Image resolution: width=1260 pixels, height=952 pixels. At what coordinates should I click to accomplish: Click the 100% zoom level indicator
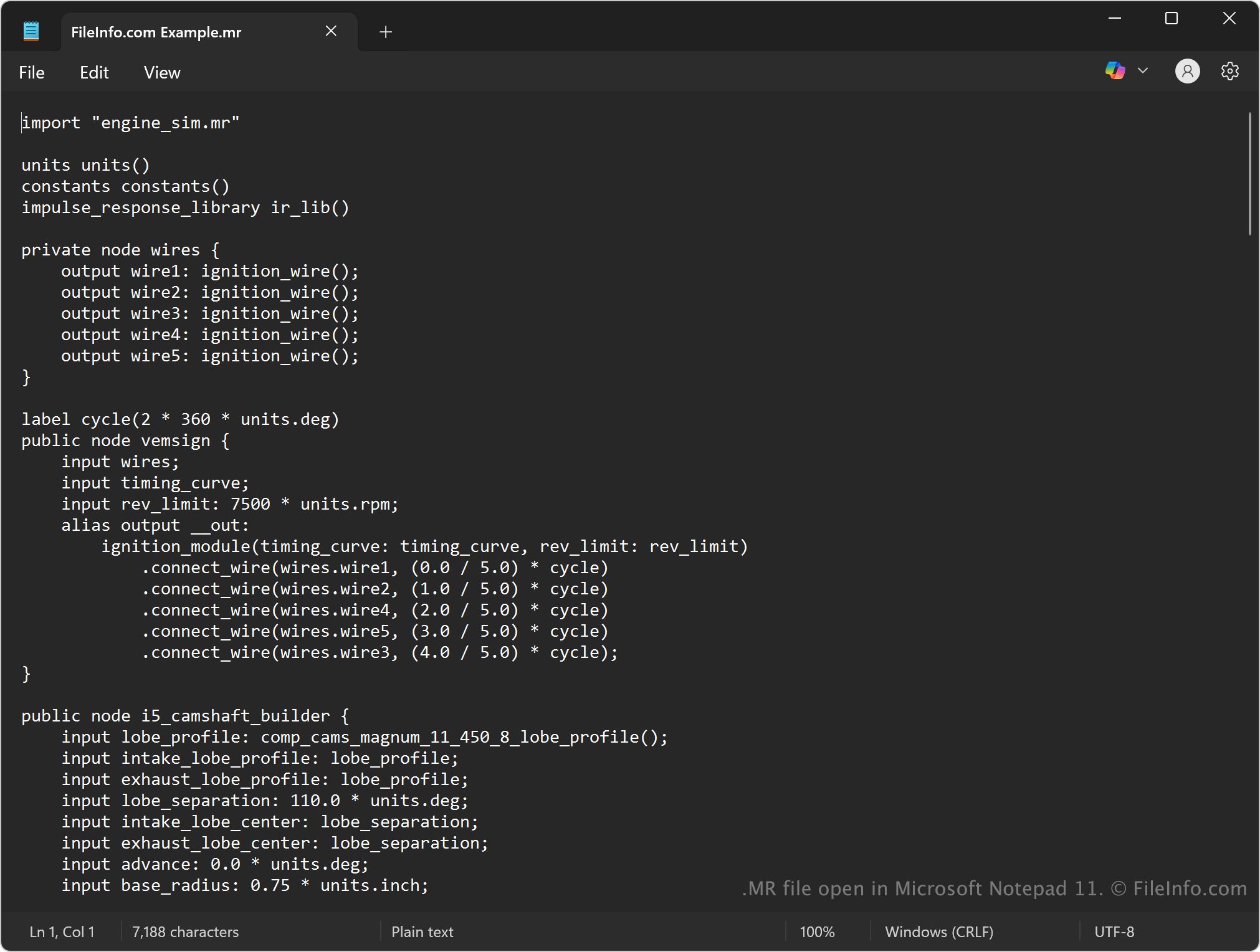point(816,931)
